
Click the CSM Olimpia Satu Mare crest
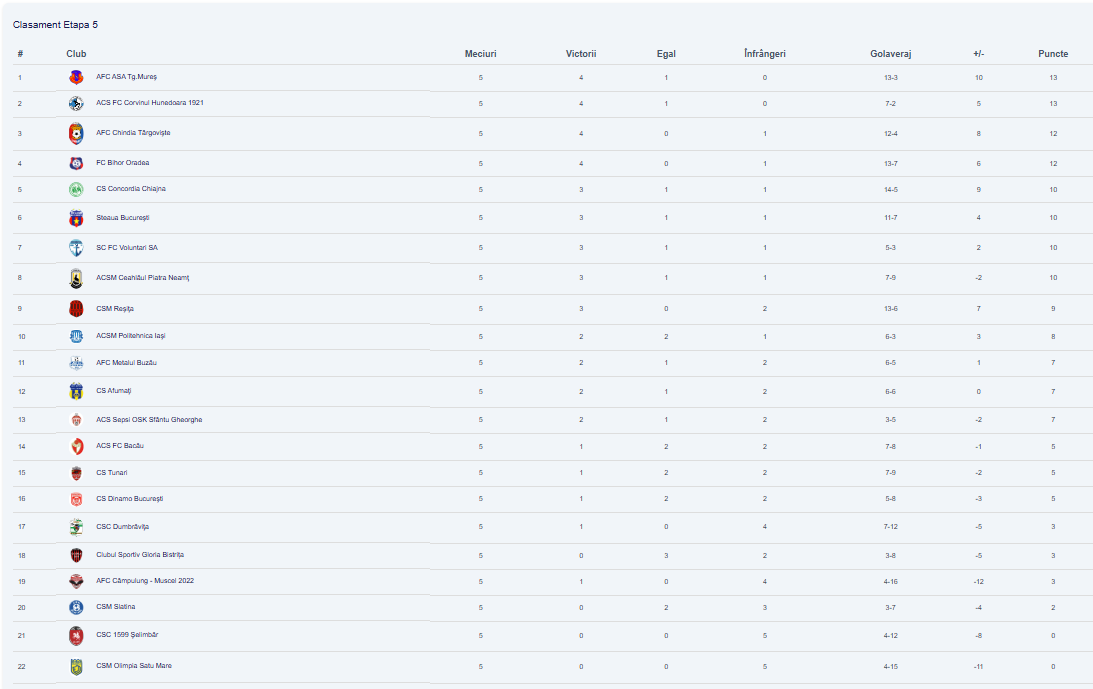coord(76,666)
